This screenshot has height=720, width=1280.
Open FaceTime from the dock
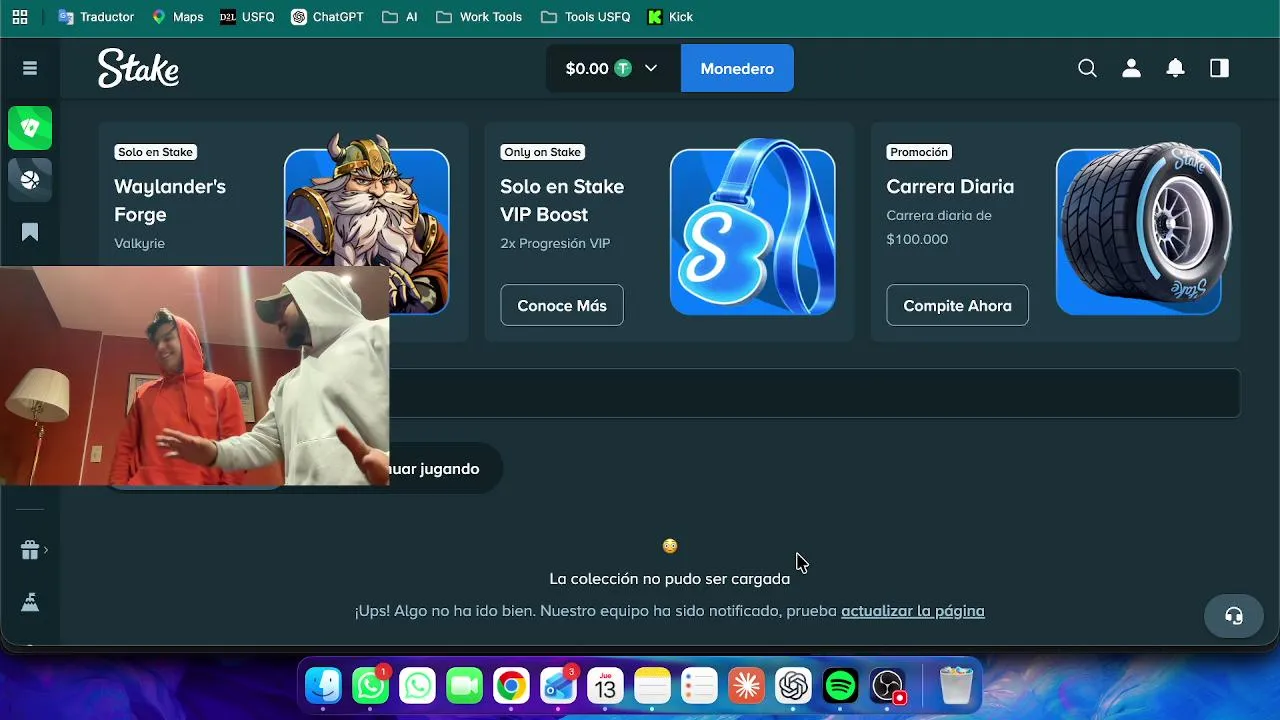[464, 686]
